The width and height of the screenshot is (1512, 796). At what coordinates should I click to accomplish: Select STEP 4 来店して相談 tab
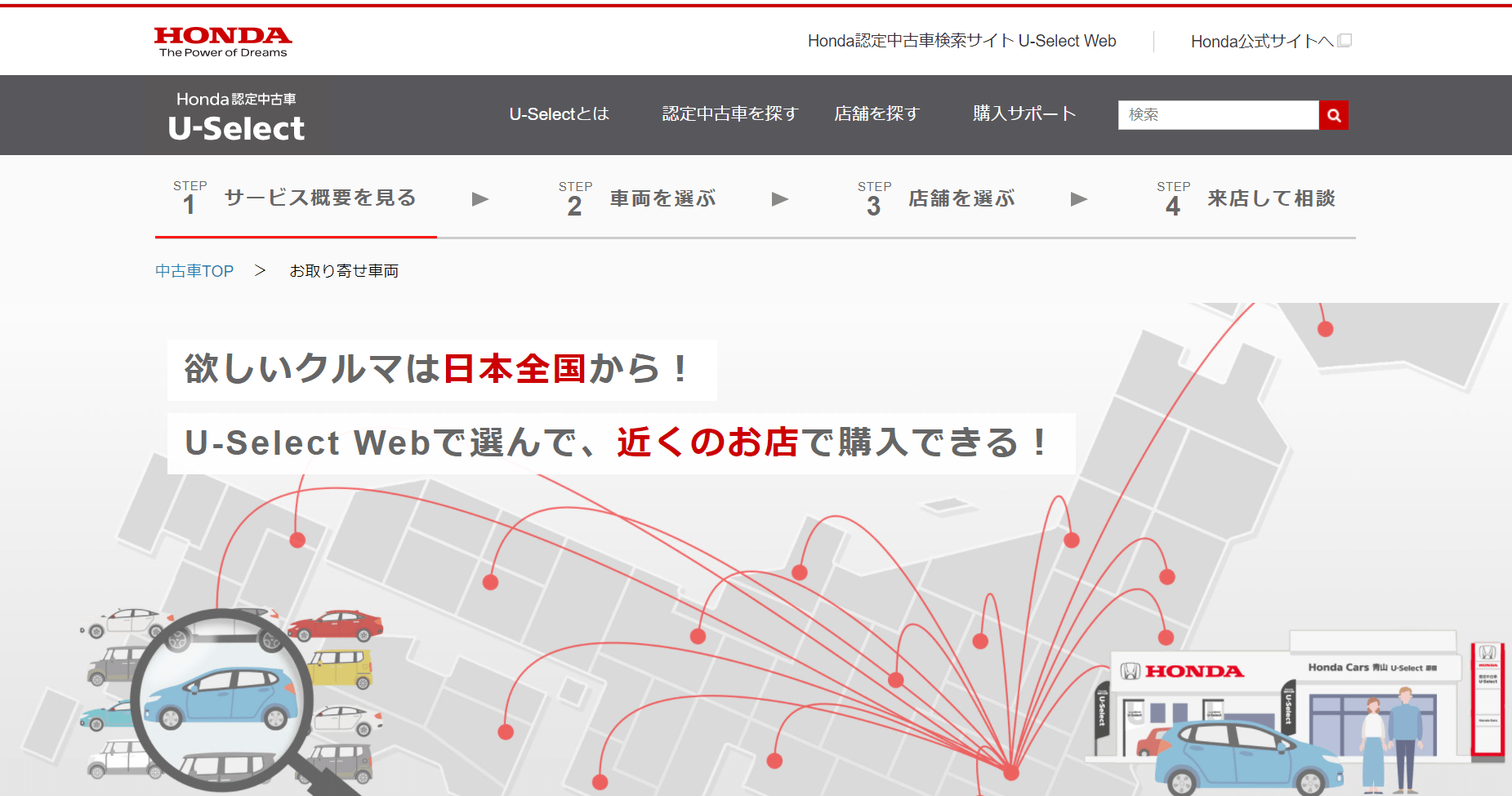pyautogui.click(x=1246, y=198)
